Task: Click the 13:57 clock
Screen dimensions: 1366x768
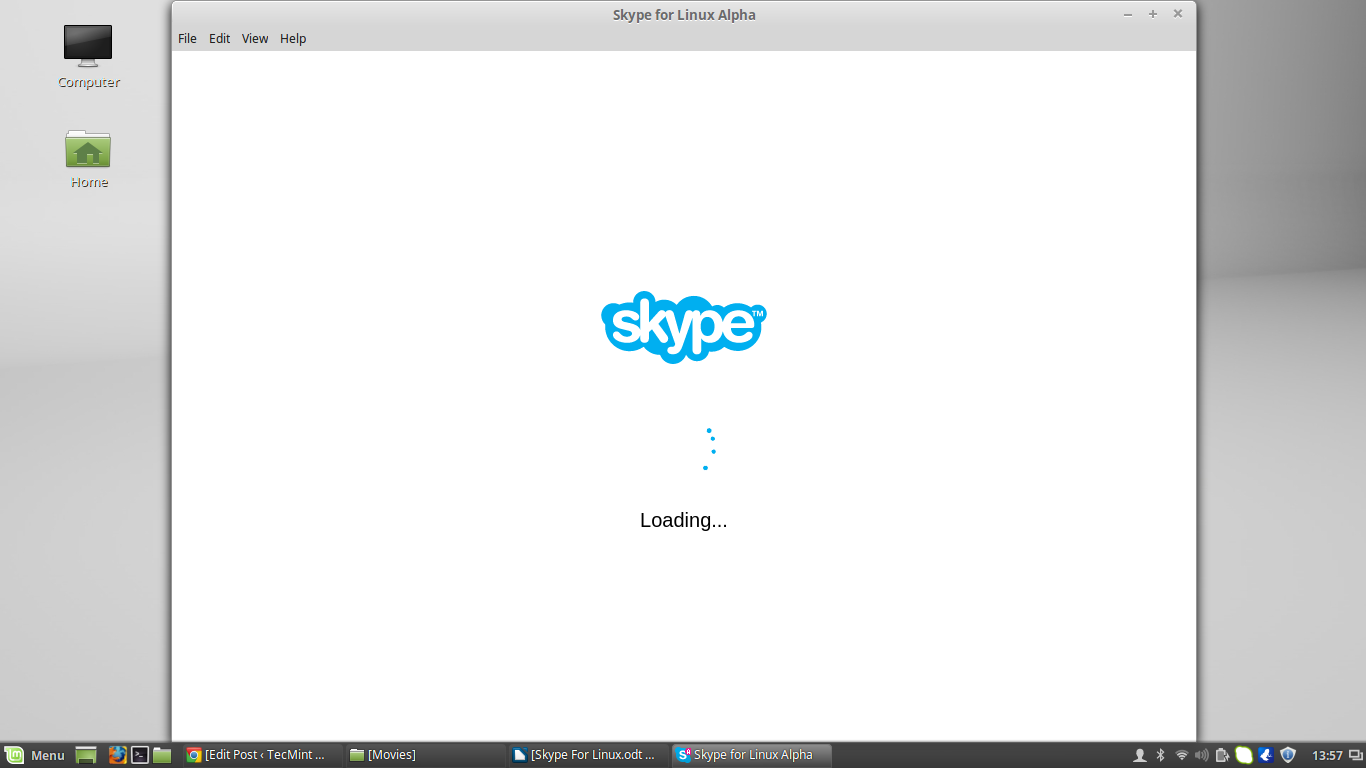Action: click(1327, 755)
